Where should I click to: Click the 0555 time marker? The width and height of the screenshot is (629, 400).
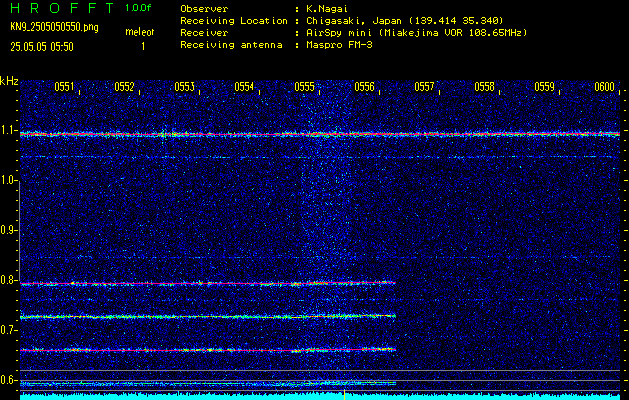point(304,87)
